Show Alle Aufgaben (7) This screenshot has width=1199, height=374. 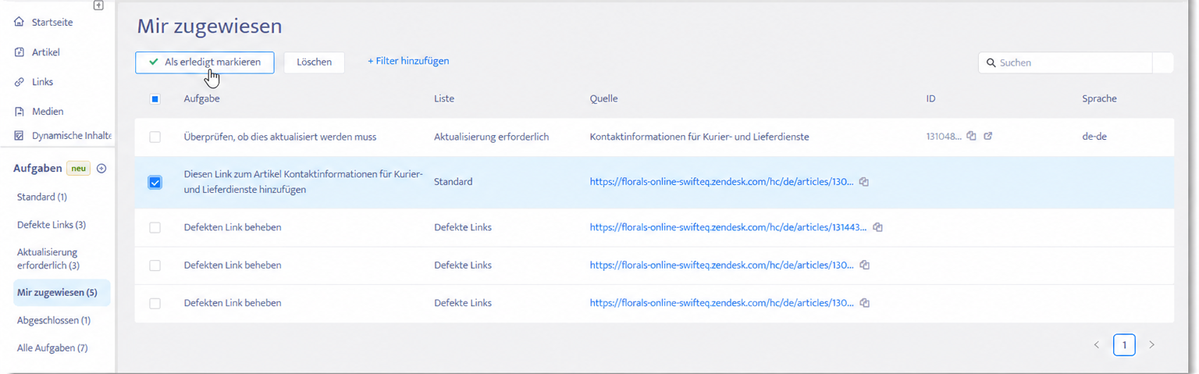click(x=52, y=348)
